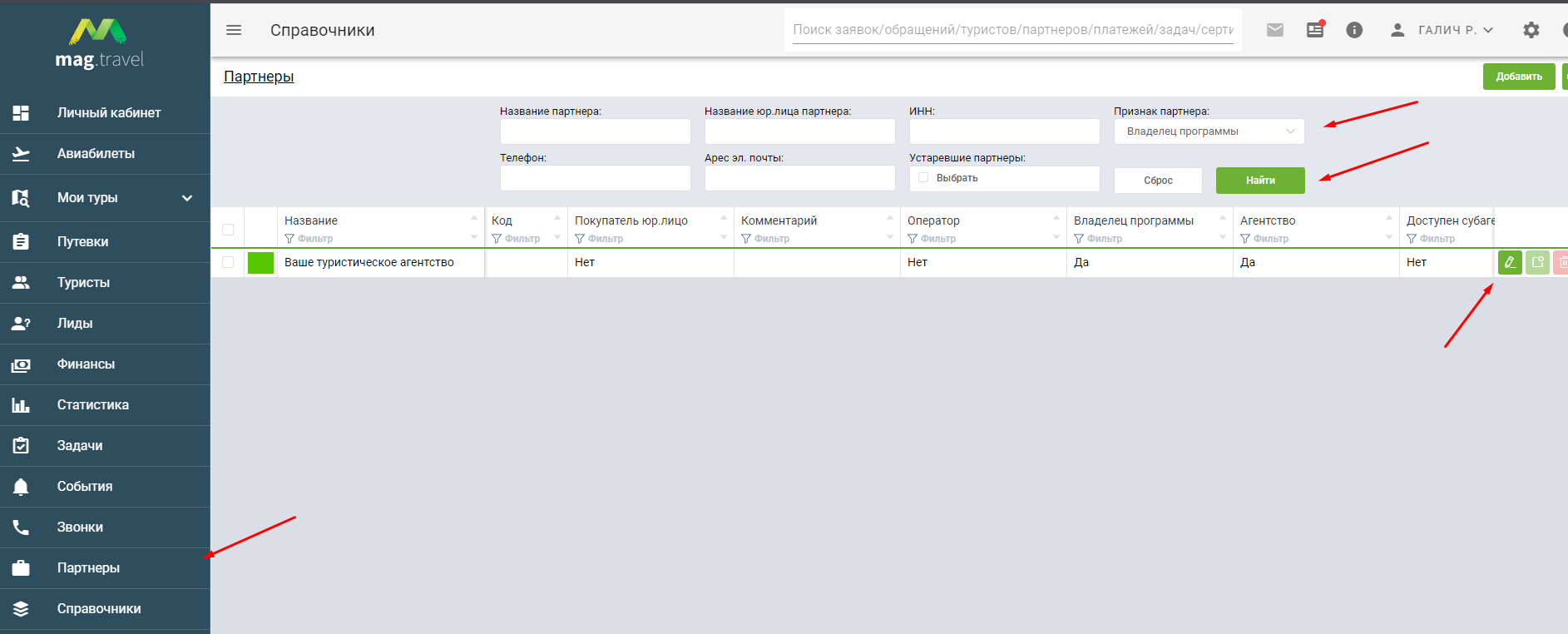Click the green Добавить button
Viewport: 1568px width, 634px height.
tap(1519, 77)
